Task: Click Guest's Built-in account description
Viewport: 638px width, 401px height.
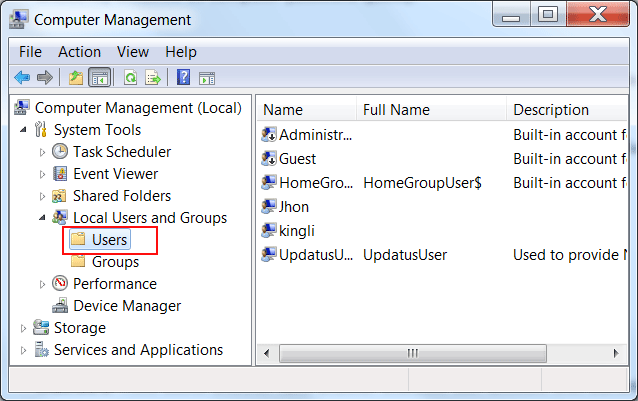Action: coord(570,159)
